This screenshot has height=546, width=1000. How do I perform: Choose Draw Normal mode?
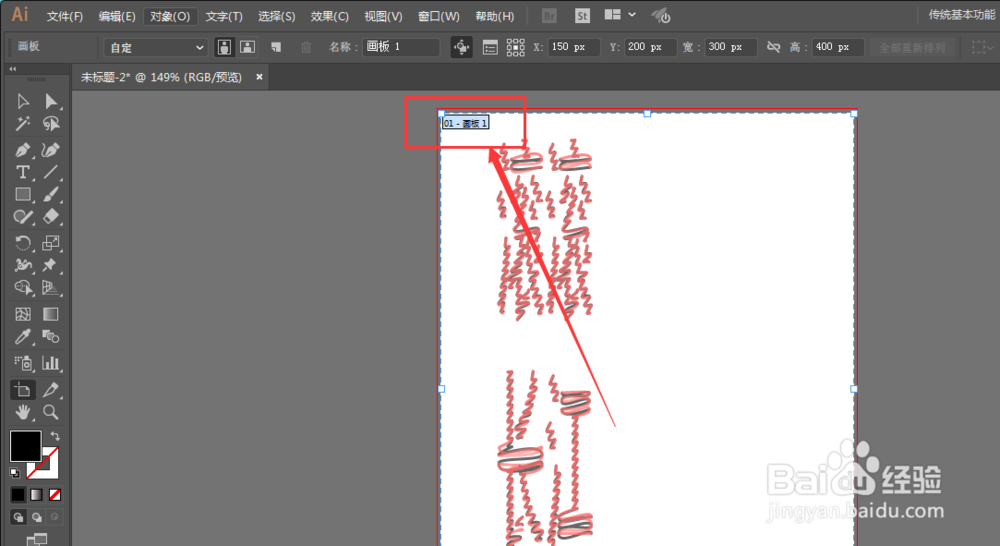[18, 517]
